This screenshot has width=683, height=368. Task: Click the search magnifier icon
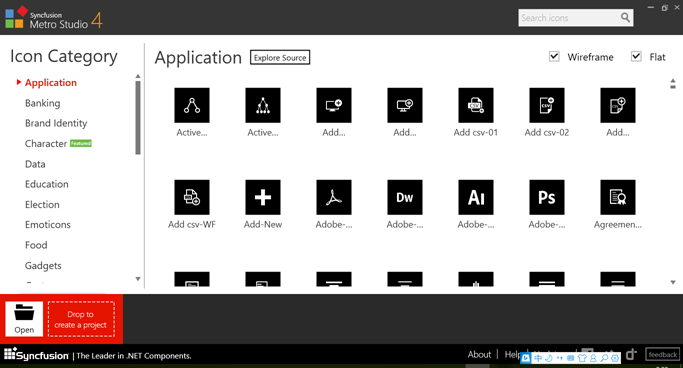[625, 17]
